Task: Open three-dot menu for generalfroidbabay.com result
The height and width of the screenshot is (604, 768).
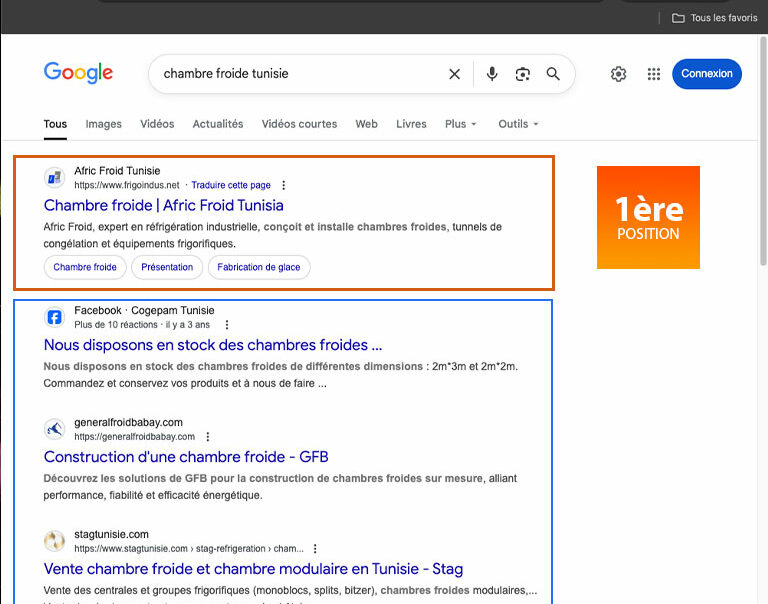Action: click(x=208, y=437)
